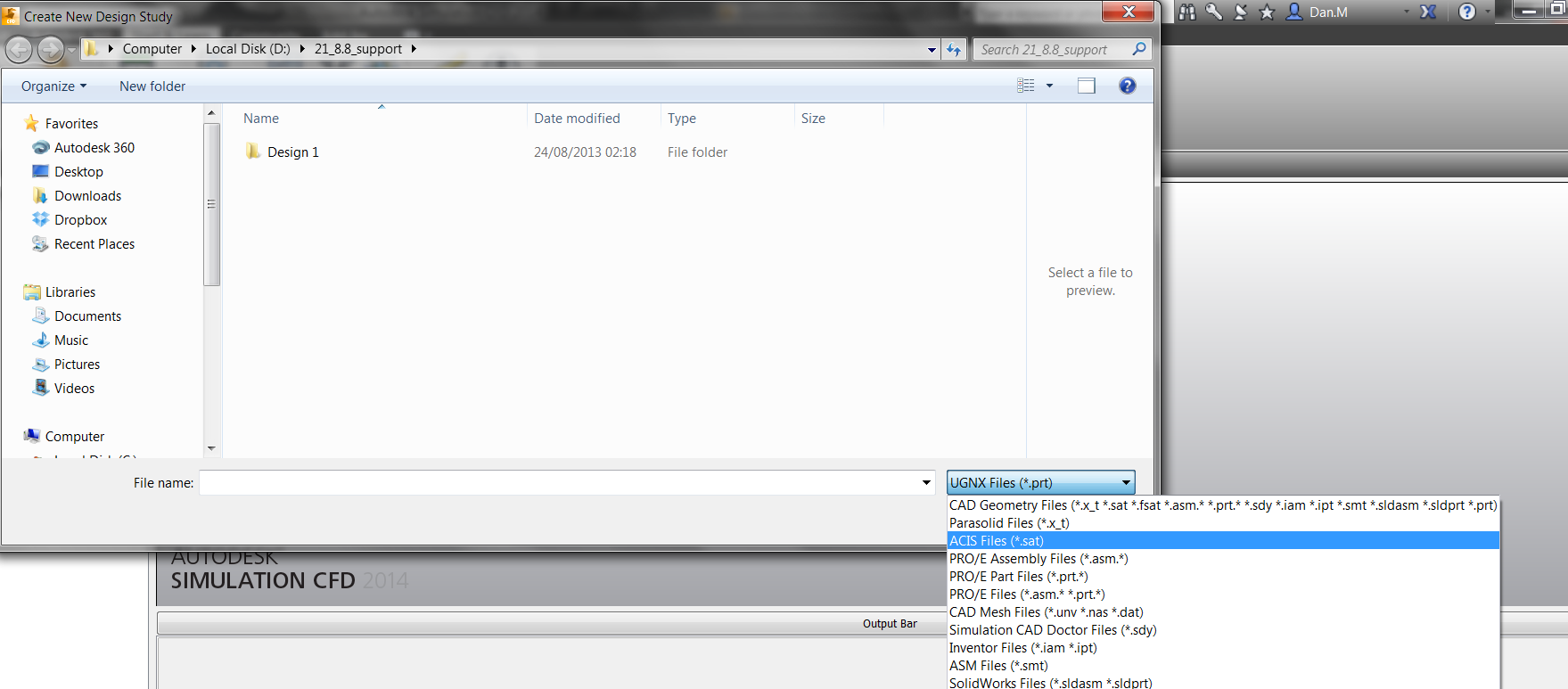Choose PRO/E Part Files (*.prt.*) option
Viewport: 1568px width, 689px height.
[x=1223, y=577]
